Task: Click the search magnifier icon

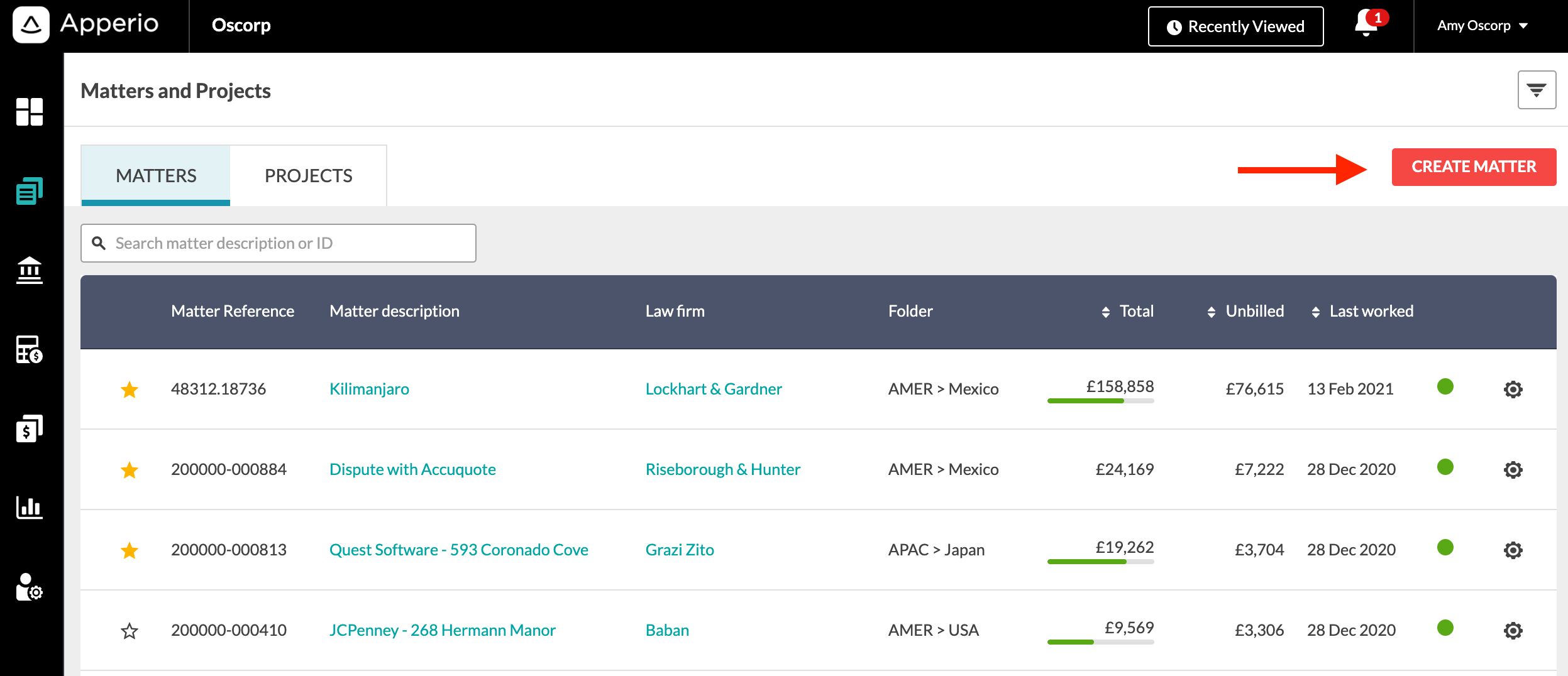Action: pyautogui.click(x=99, y=243)
